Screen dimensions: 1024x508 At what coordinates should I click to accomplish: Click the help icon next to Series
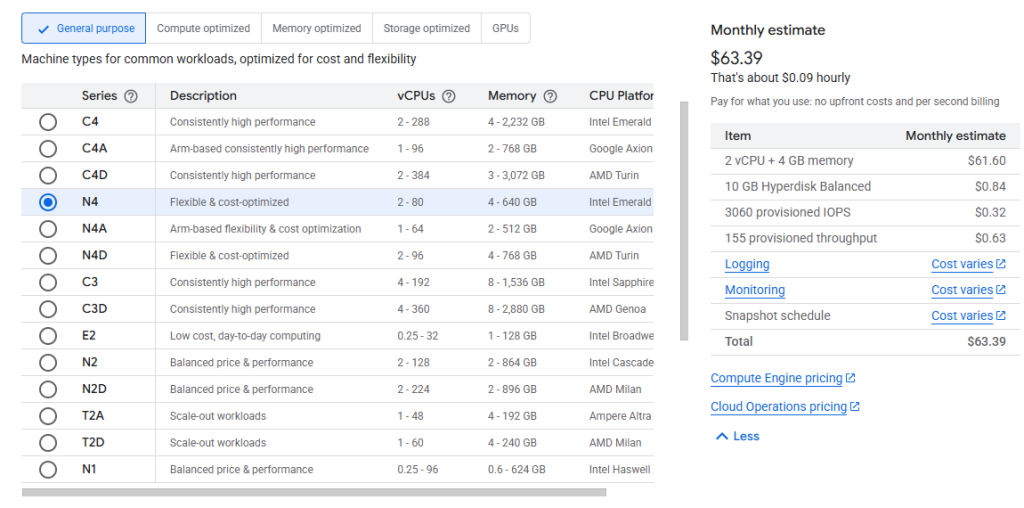tap(131, 96)
